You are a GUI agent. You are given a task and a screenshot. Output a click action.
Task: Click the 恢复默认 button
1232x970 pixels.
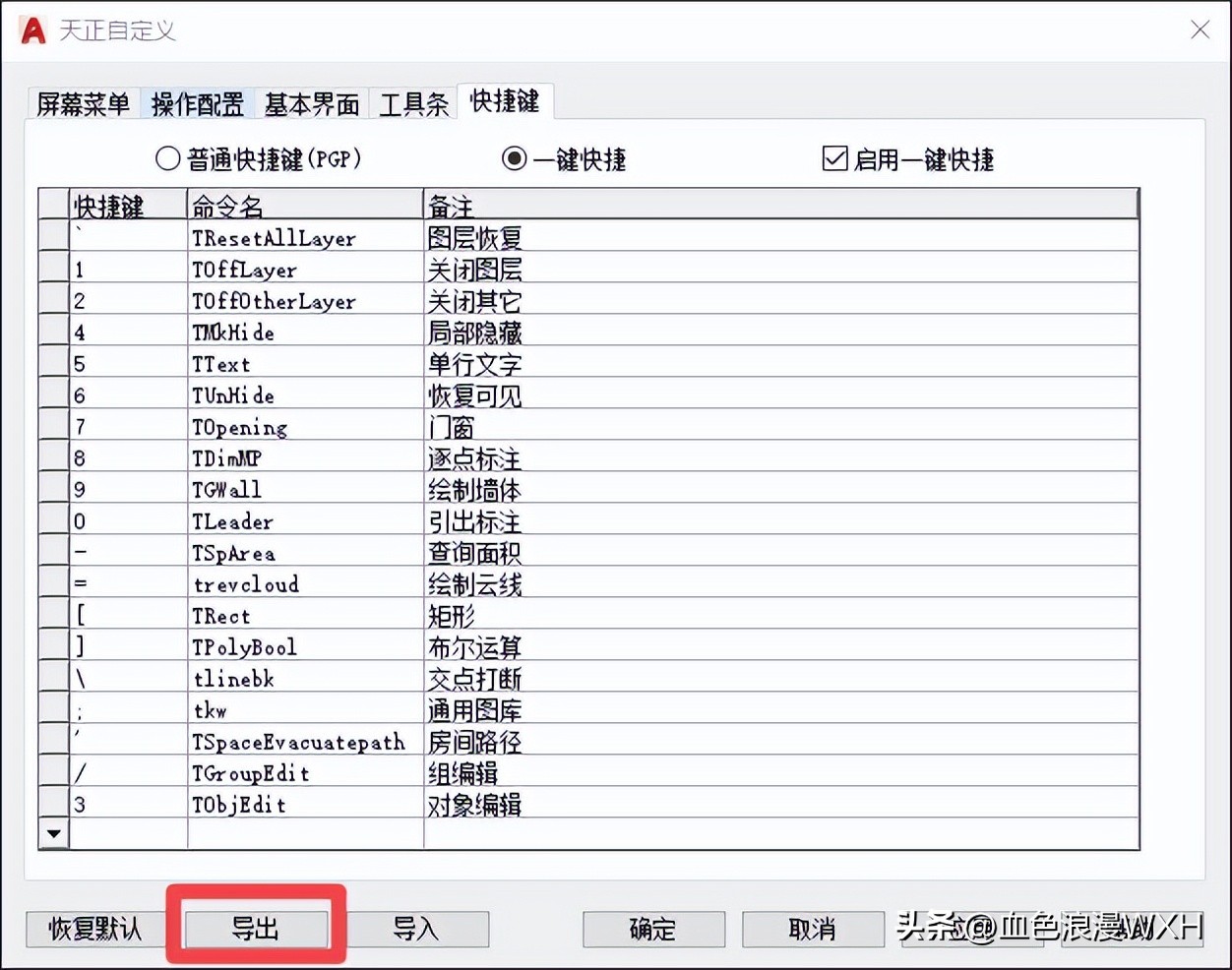click(95, 929)
